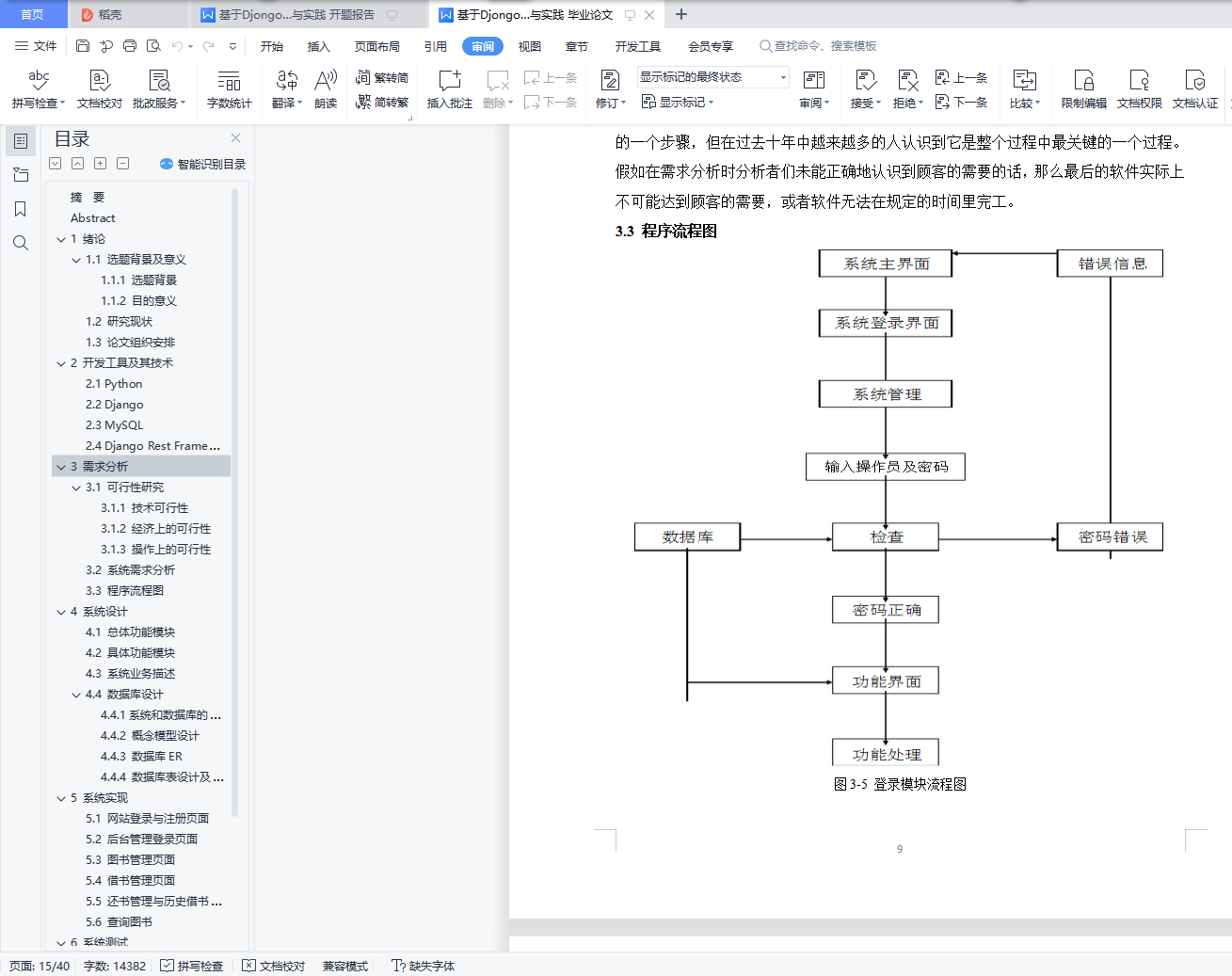Switch to the 插入 ribbon tab
The width and height of the screenshot is (1232, 976).
click(319, 46)
